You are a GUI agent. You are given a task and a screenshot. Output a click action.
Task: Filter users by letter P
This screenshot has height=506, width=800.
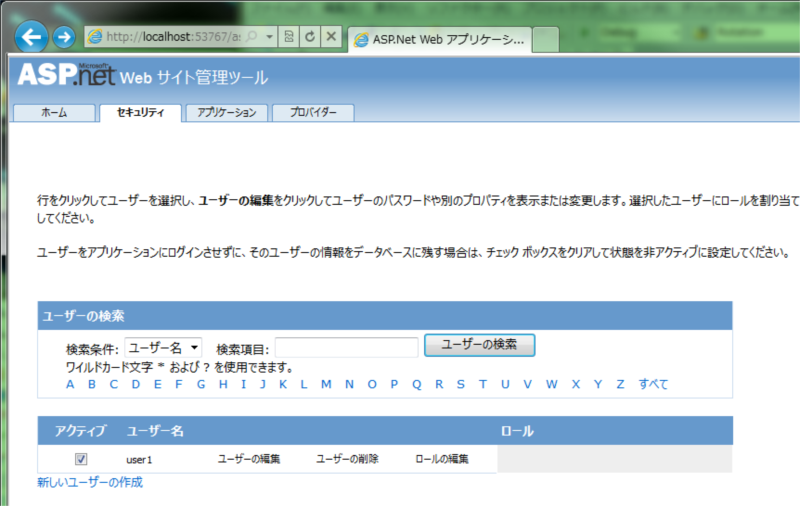[x=394, y=384]
